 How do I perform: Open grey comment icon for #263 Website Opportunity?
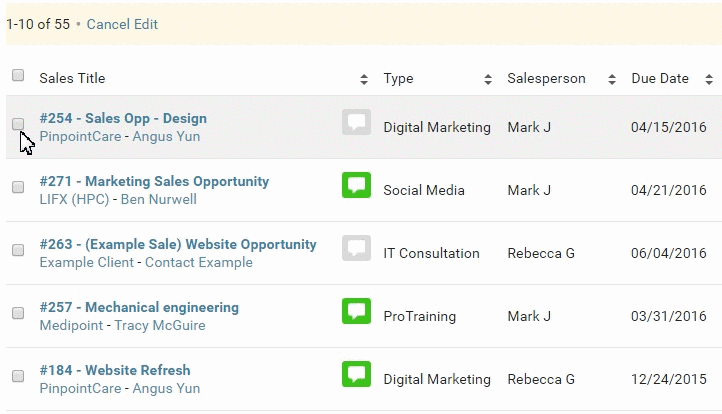(x=356, y=248)
